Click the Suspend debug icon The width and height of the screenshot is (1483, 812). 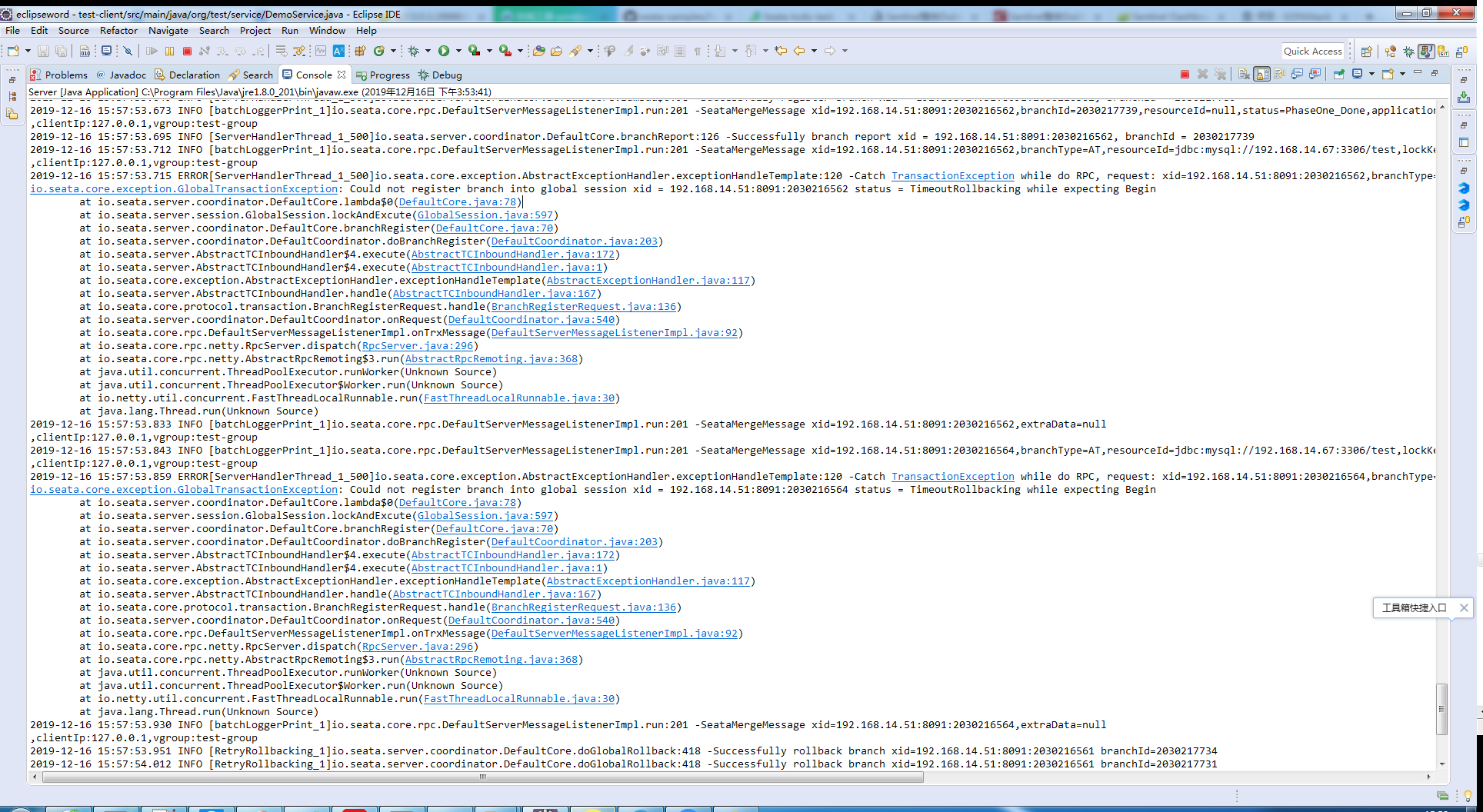(169, 51)
